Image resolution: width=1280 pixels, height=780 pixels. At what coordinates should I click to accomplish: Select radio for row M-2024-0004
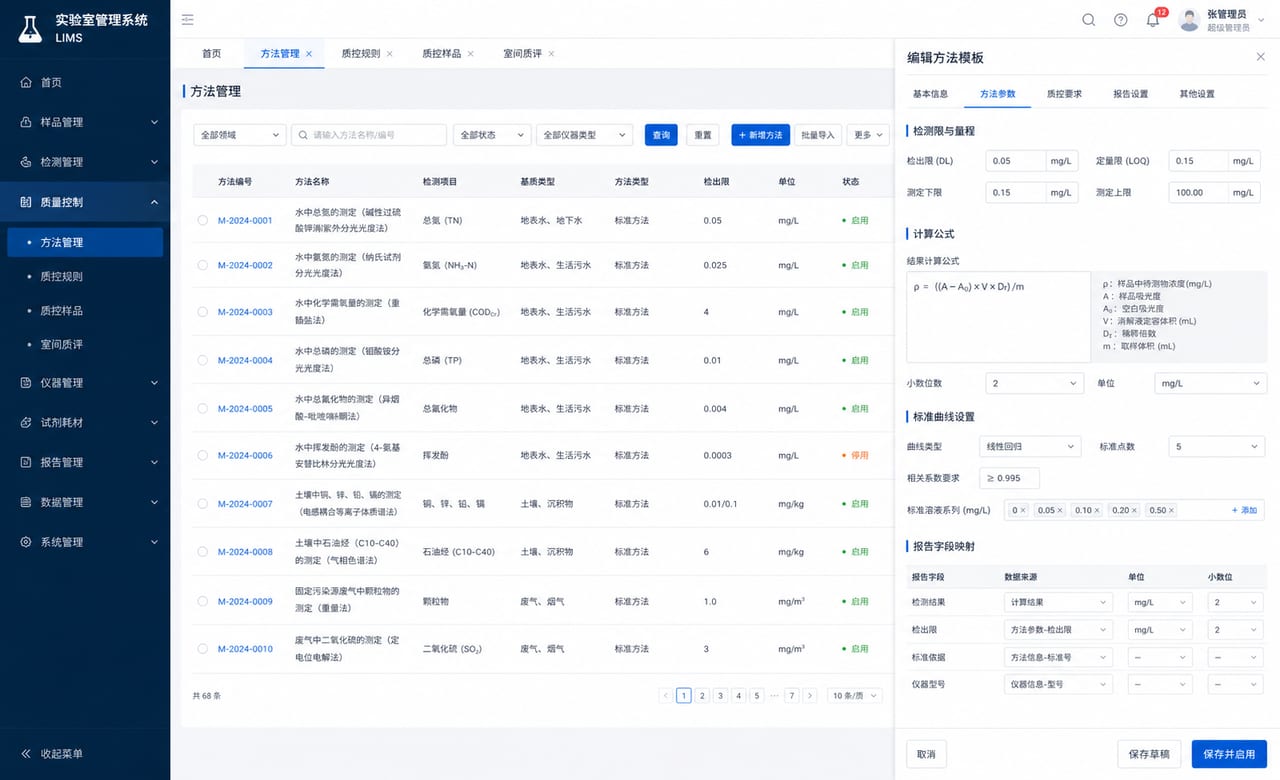tap(202, 360)
